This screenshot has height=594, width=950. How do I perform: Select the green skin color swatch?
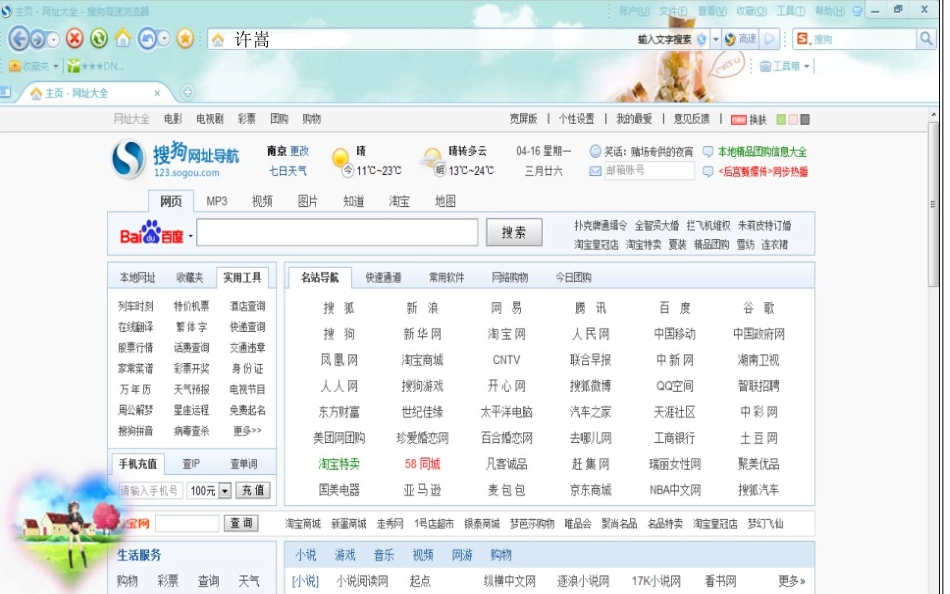(x=781, y=119)
